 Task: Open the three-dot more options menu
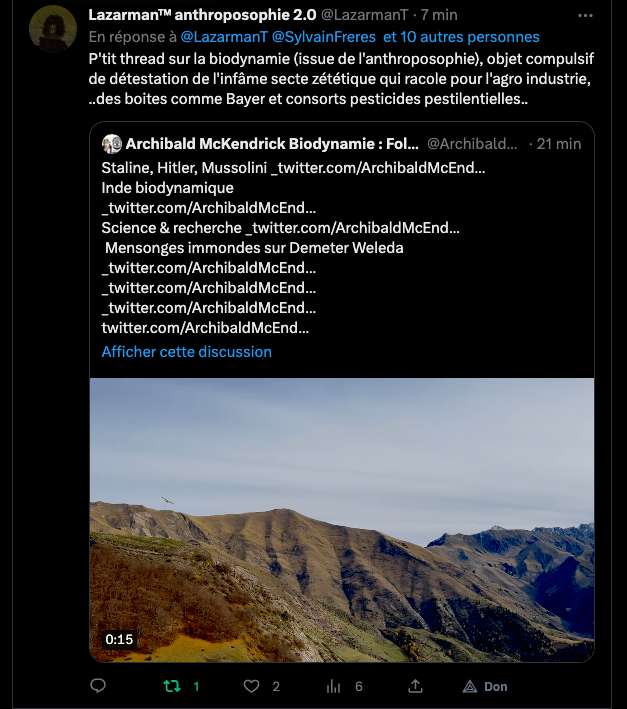tap(585, 15)
